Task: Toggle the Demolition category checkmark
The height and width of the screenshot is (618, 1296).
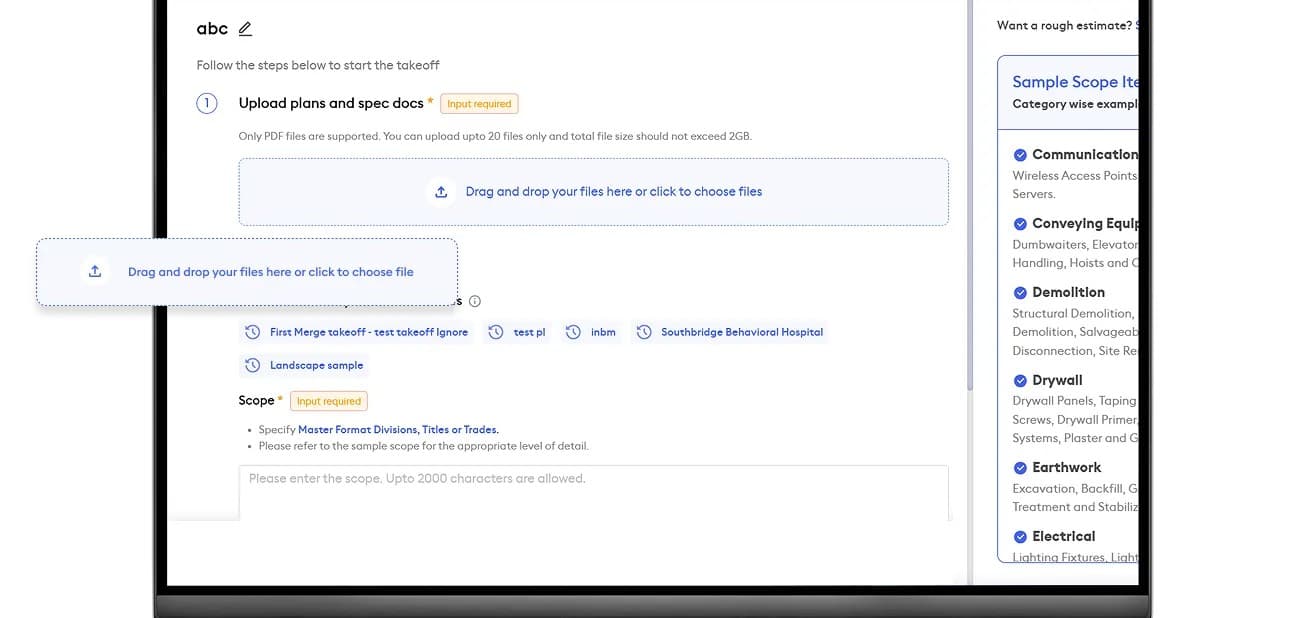Action: coord(1020,293)
